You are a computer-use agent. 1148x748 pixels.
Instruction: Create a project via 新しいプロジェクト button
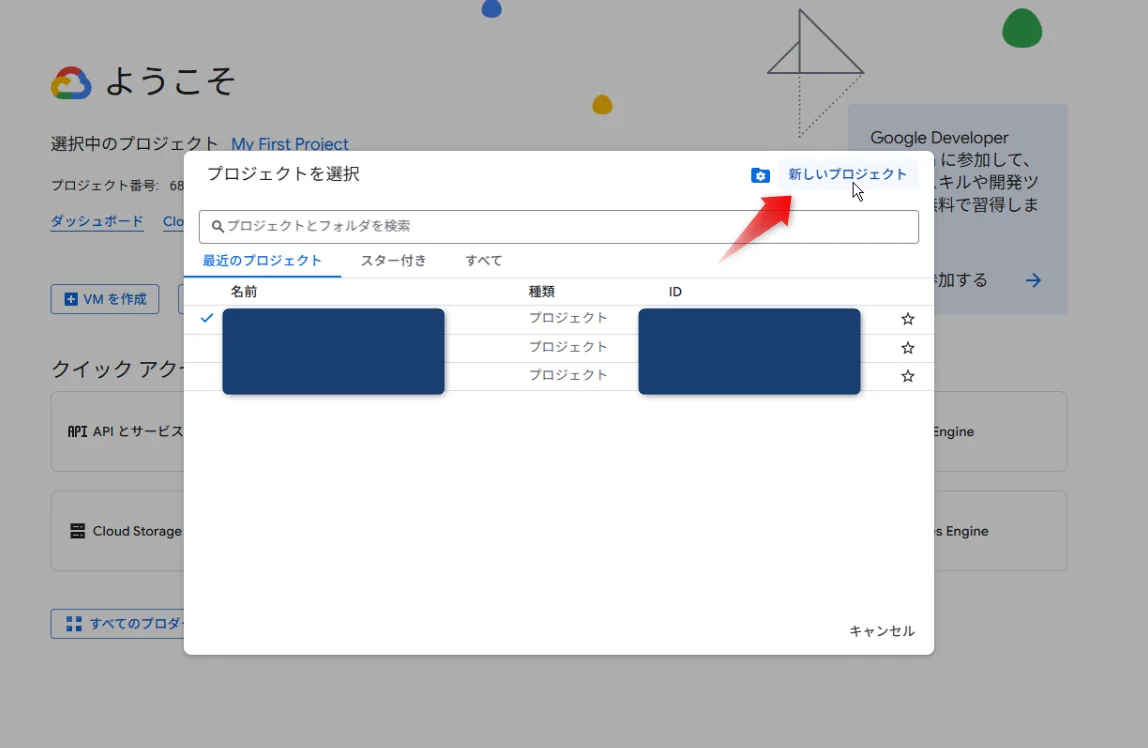click(847, 175)
